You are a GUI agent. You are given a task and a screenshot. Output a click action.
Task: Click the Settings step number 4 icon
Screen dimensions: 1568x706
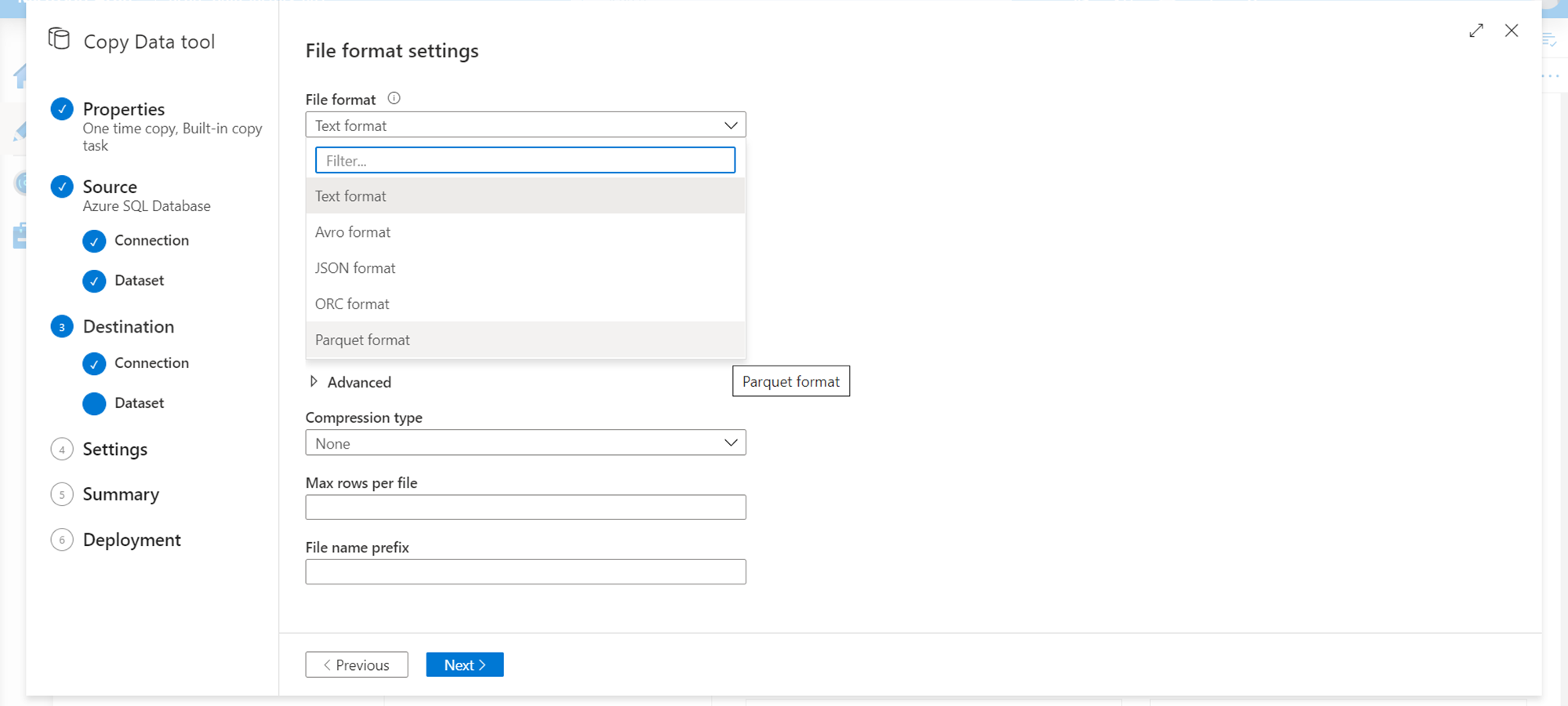click(x=62, y=449)
